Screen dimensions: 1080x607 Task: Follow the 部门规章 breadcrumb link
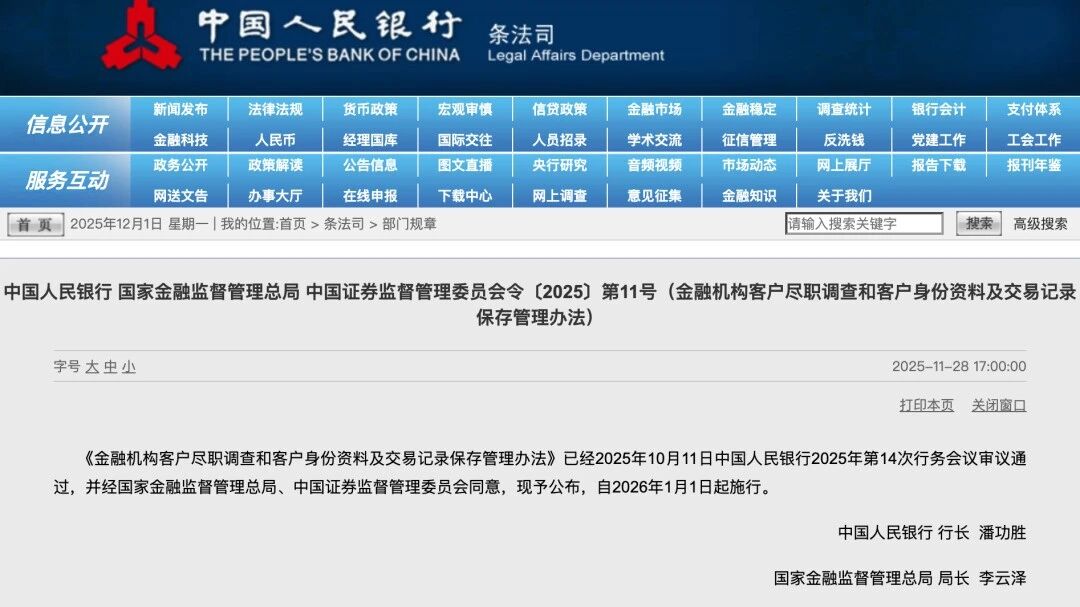click(x=409, y=224)
